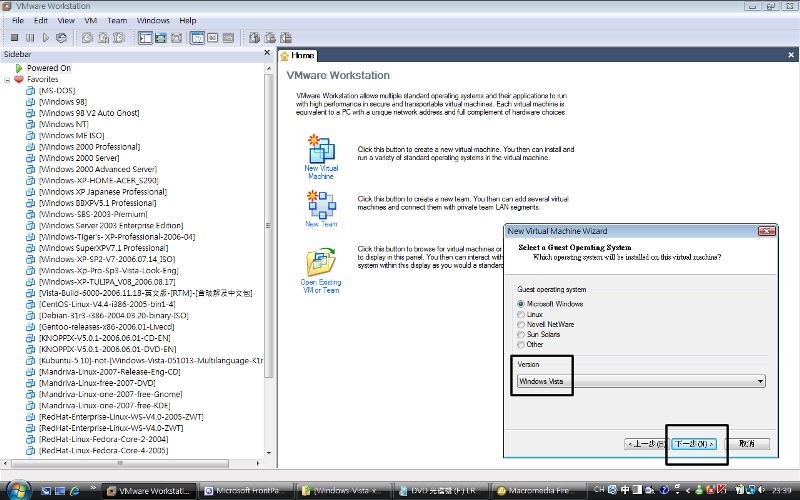Click the Show Desktop quick launch icon

tap(60, 491)
